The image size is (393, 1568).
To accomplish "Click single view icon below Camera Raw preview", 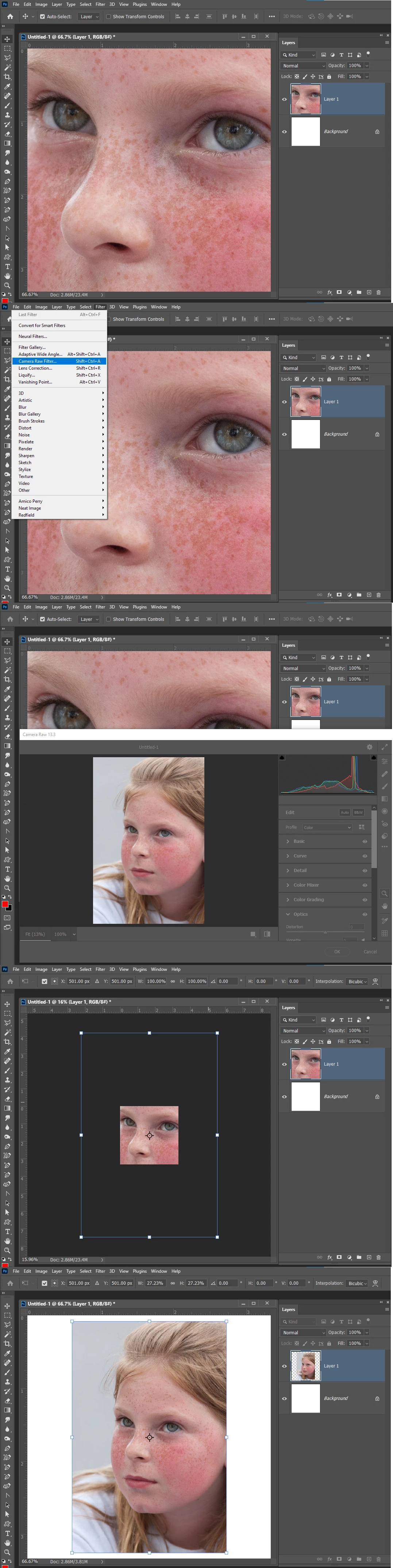I will coord(253,934).
